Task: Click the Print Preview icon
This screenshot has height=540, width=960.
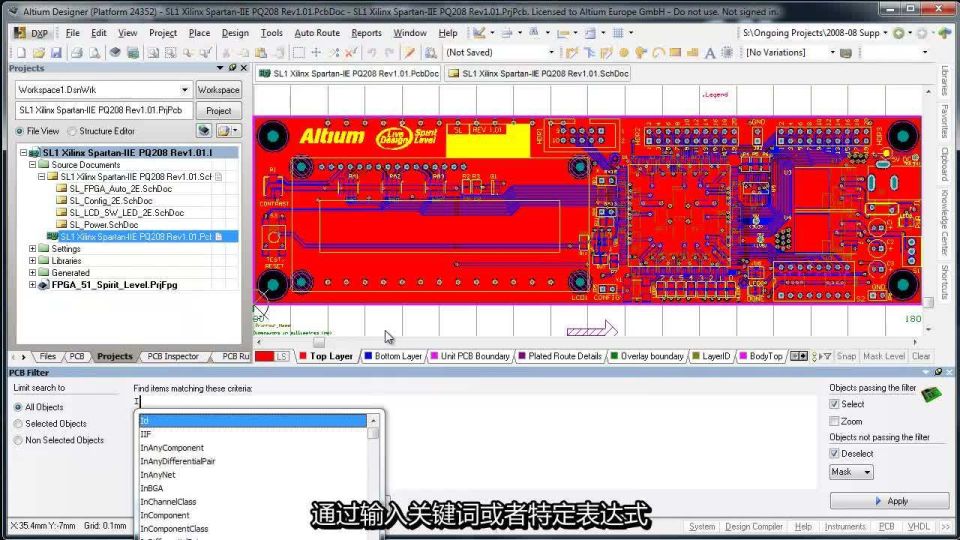Action: [x=94, y=53]
